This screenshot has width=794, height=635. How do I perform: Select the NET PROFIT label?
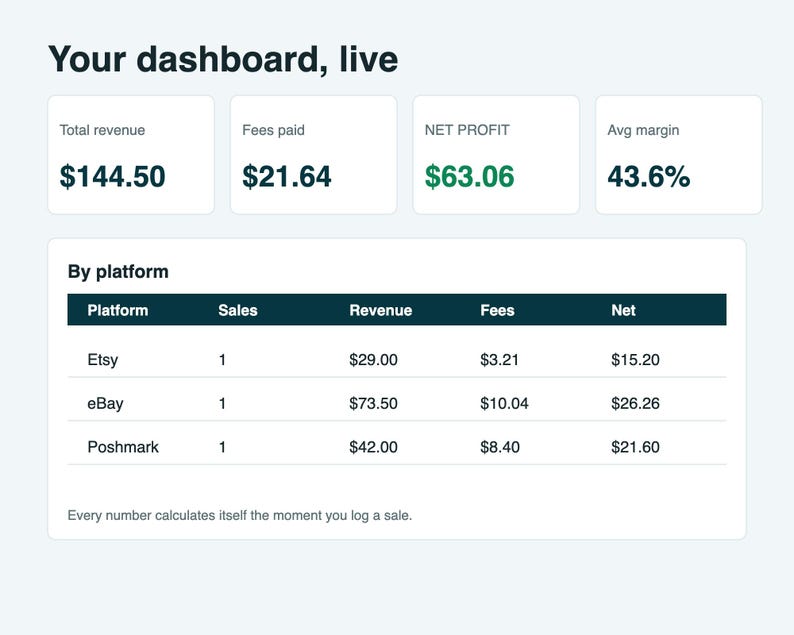pyautogui.click(x=467, y=130)
